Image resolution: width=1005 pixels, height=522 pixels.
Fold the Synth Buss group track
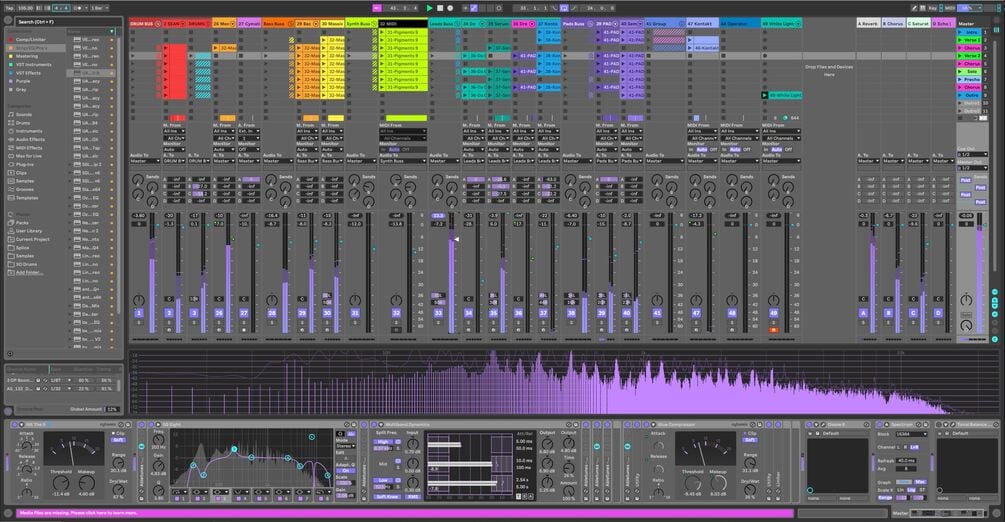pyautogui.click(x=374, y=24)
